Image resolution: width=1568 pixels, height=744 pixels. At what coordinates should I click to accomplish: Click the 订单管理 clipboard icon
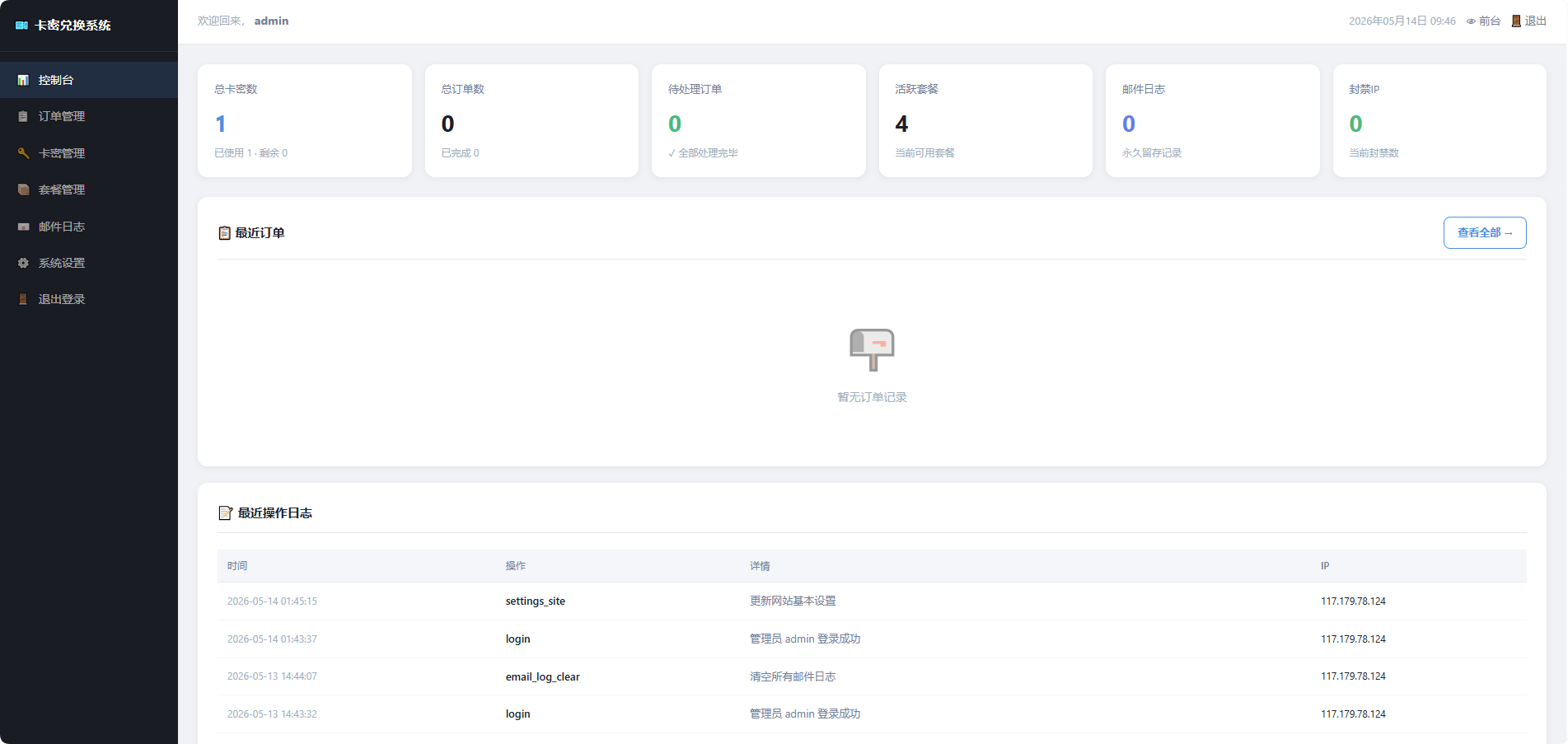point(23,116)
